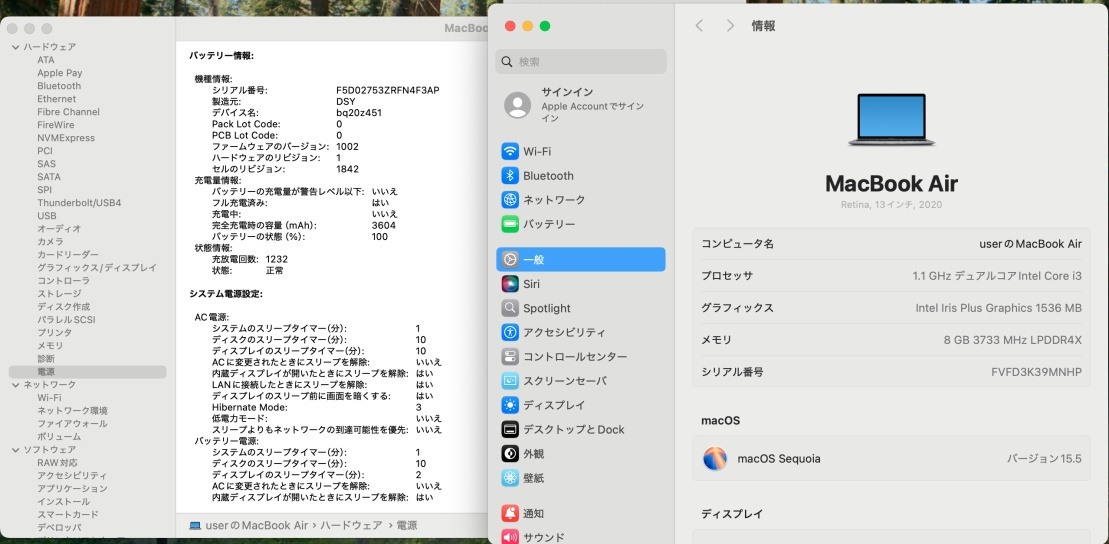Image resolution: width=1109 pixels, height=544 pixels.
Task: Click the 充放電回数 value 1232
Action: (277, 259)
